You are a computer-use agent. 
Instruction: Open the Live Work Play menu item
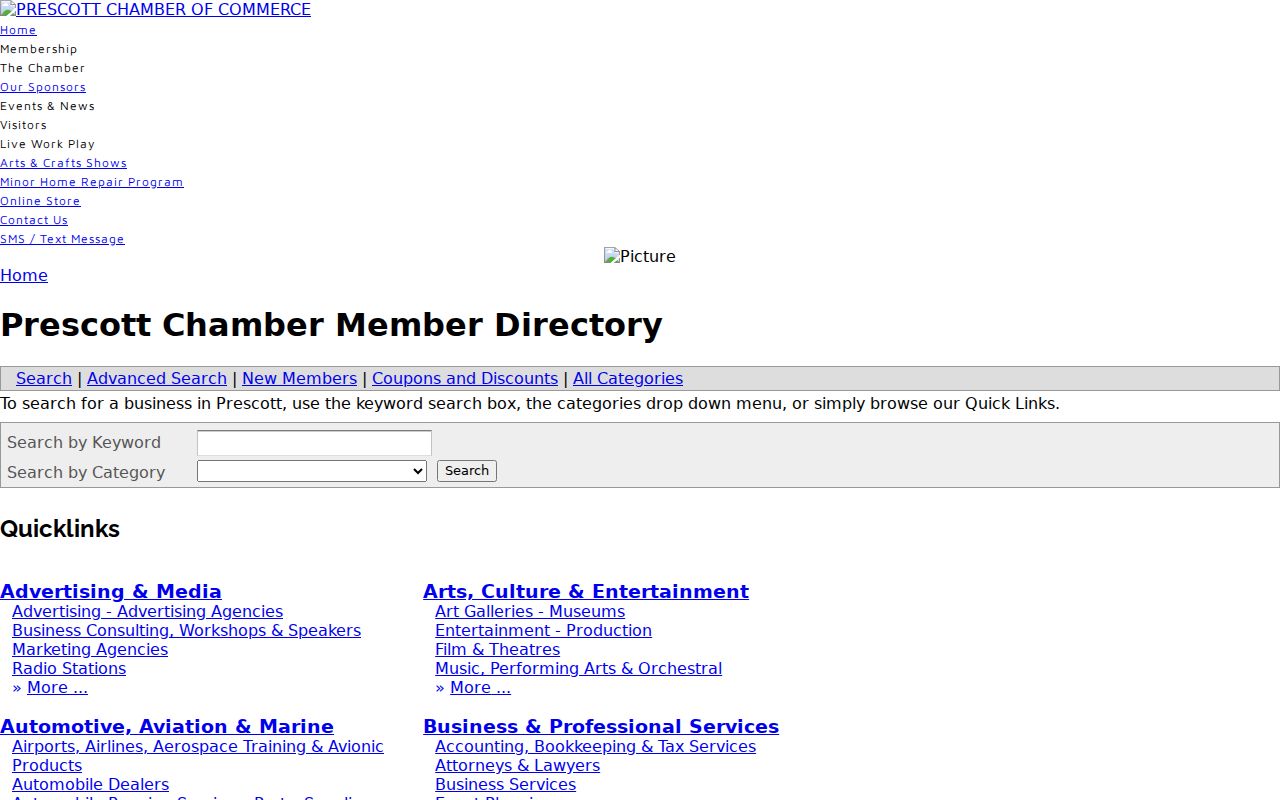[47, 144]
